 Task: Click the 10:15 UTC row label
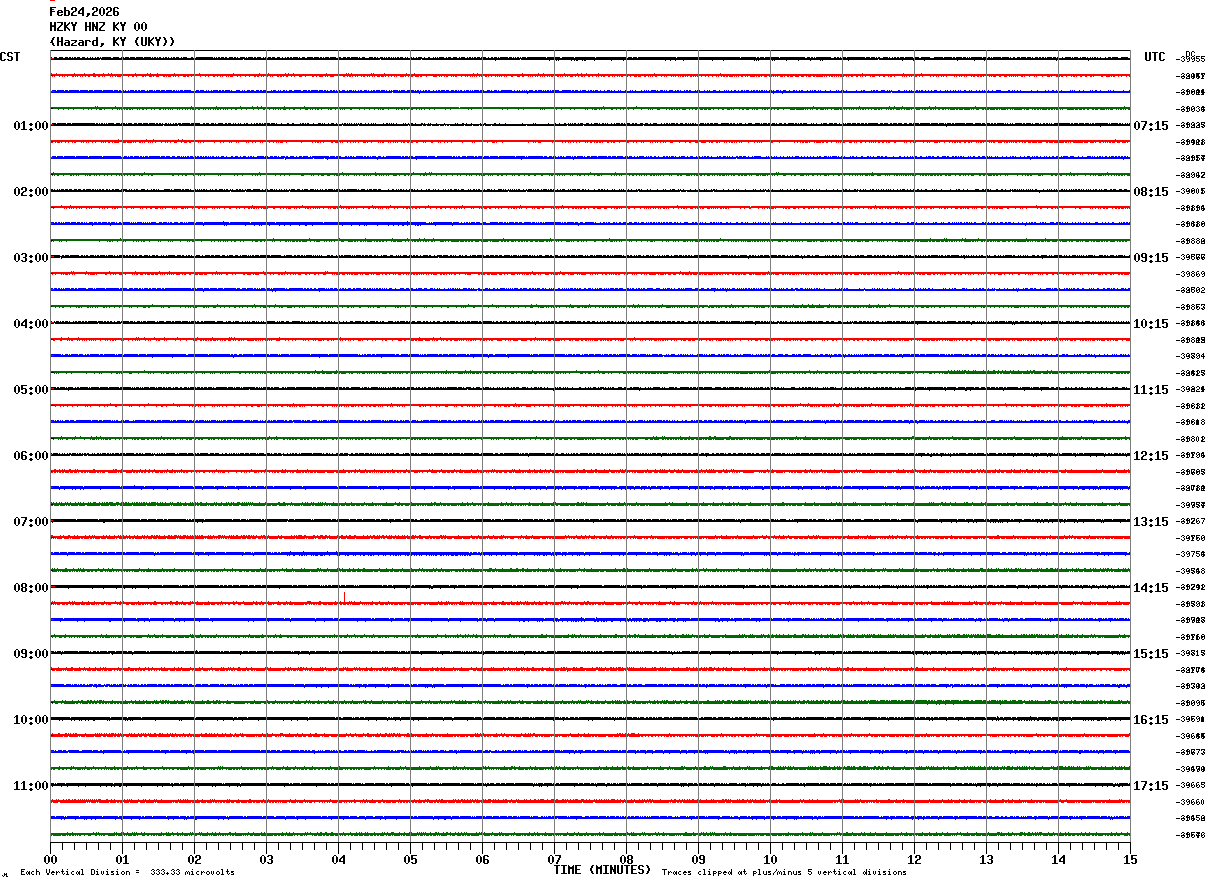coord(1151,324)
